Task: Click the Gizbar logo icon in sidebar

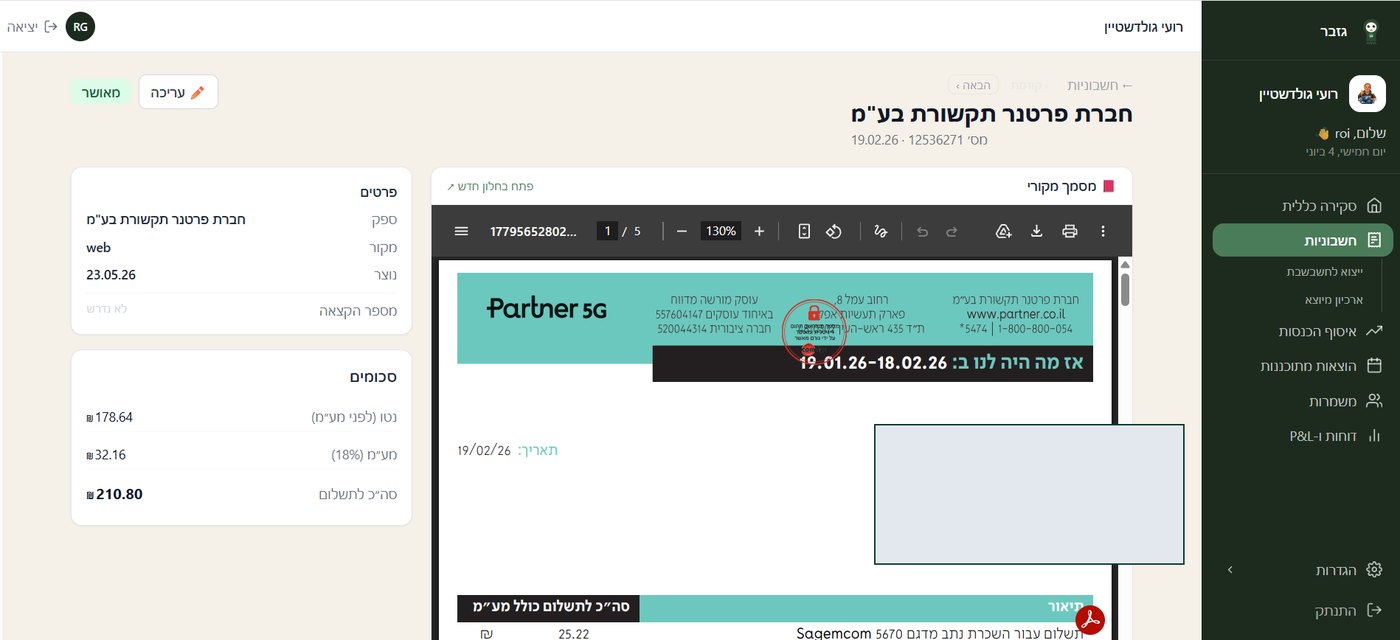Action: click(x=1371, y=32)
